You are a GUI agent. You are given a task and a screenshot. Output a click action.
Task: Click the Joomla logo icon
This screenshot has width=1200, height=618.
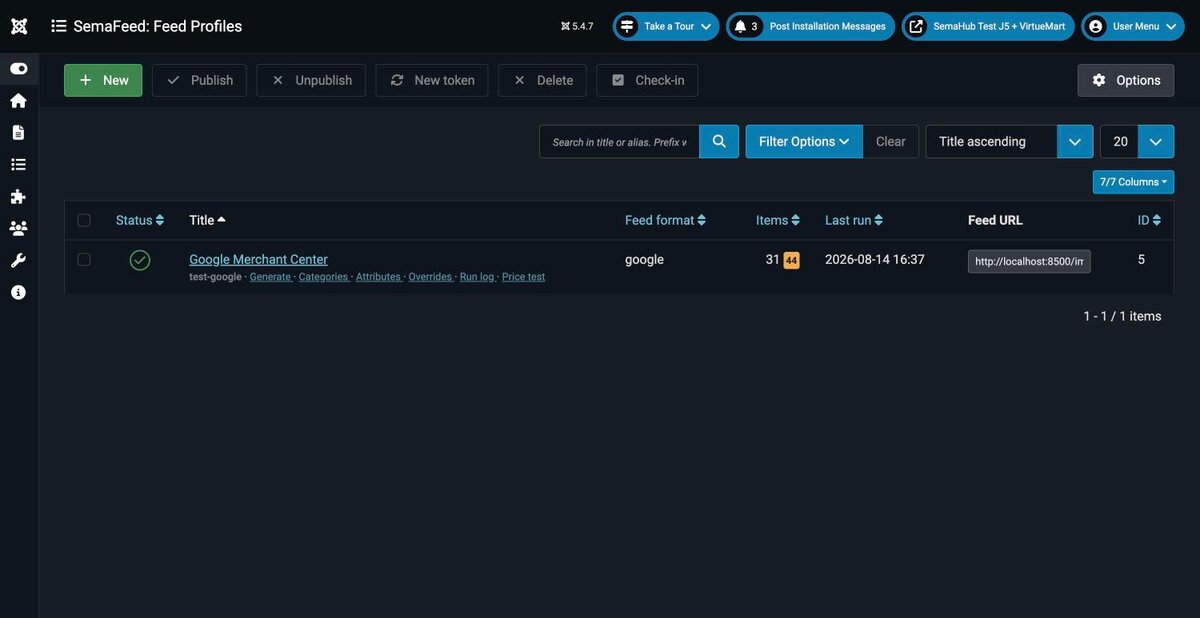click(18, 26)
